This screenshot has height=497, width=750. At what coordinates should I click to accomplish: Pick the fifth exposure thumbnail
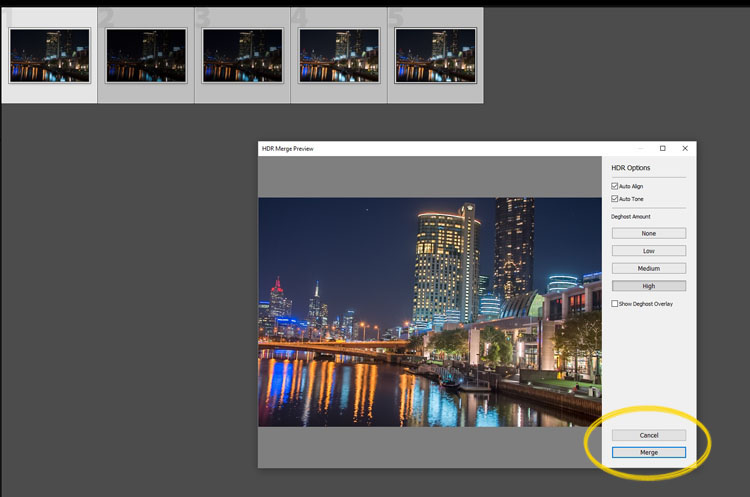435,55
